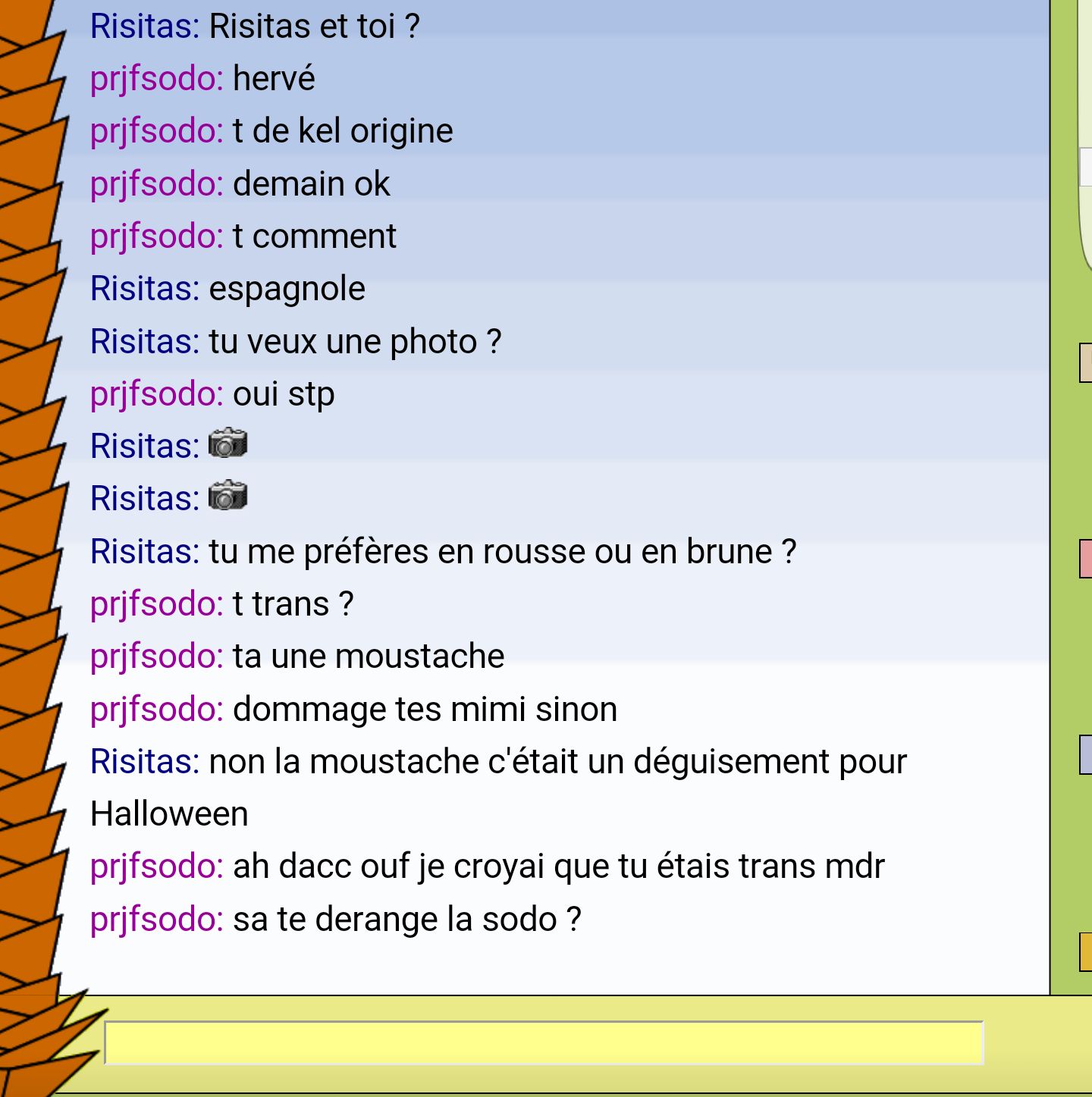Select the golden yellow color swatch on the right edge

pos(1085,951)
